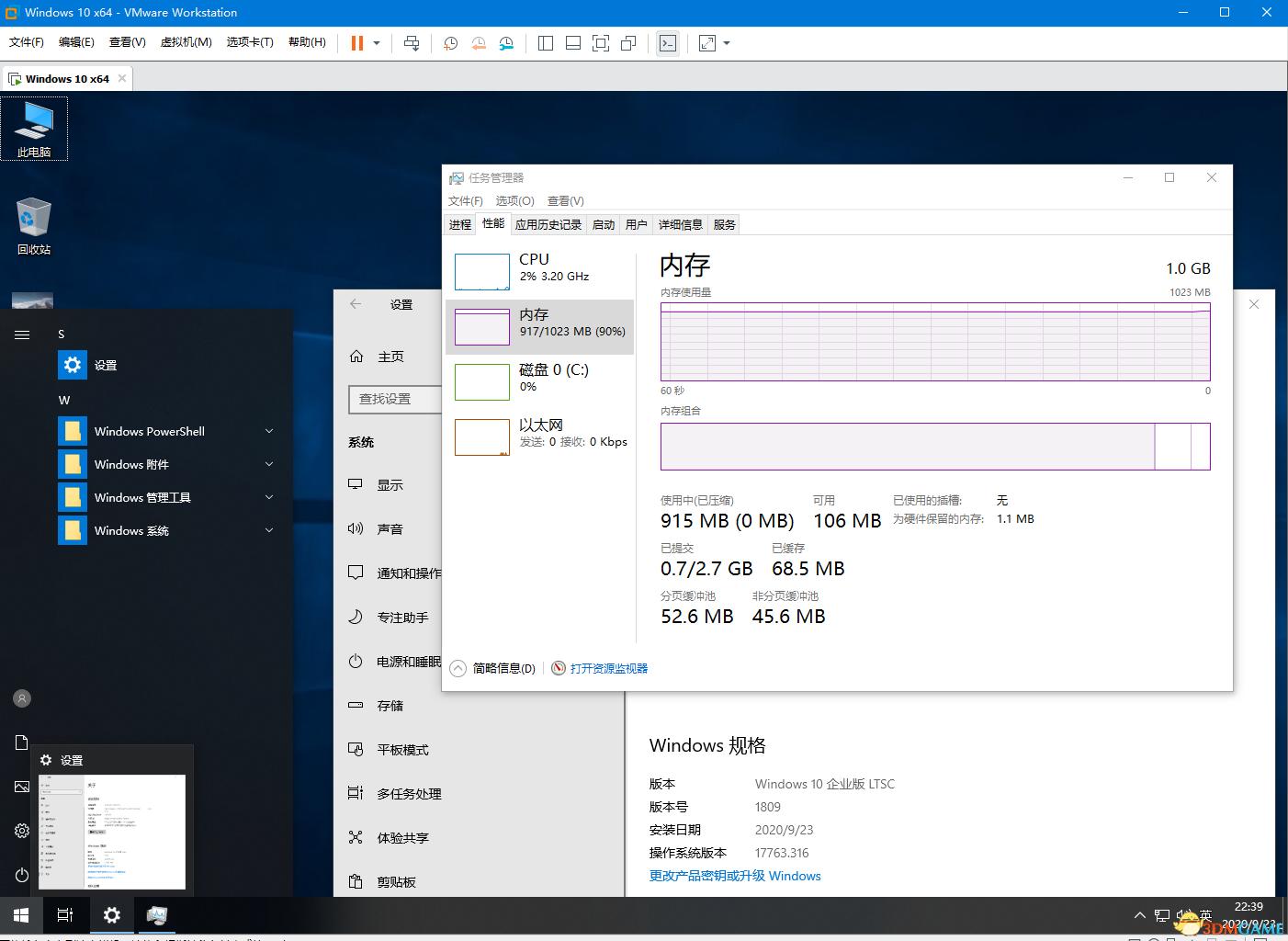The height and width of the screenshot is (941, 1288).
Task: Select 内存 performance item in Task Manager
Action: pos(540,326)
